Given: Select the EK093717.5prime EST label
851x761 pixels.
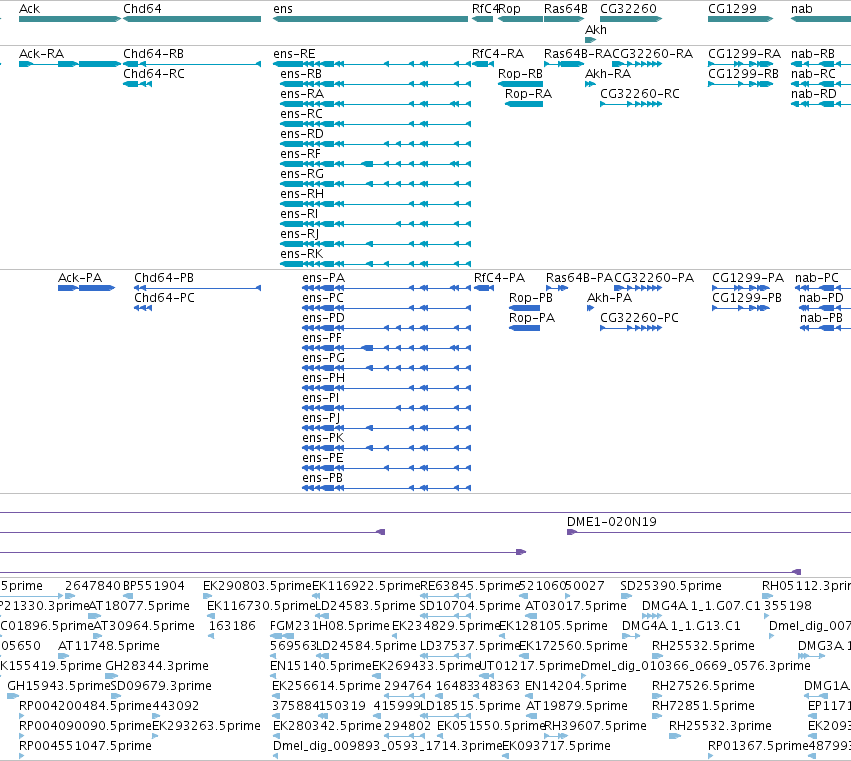Looking at the screenshot, I should 556,746.
